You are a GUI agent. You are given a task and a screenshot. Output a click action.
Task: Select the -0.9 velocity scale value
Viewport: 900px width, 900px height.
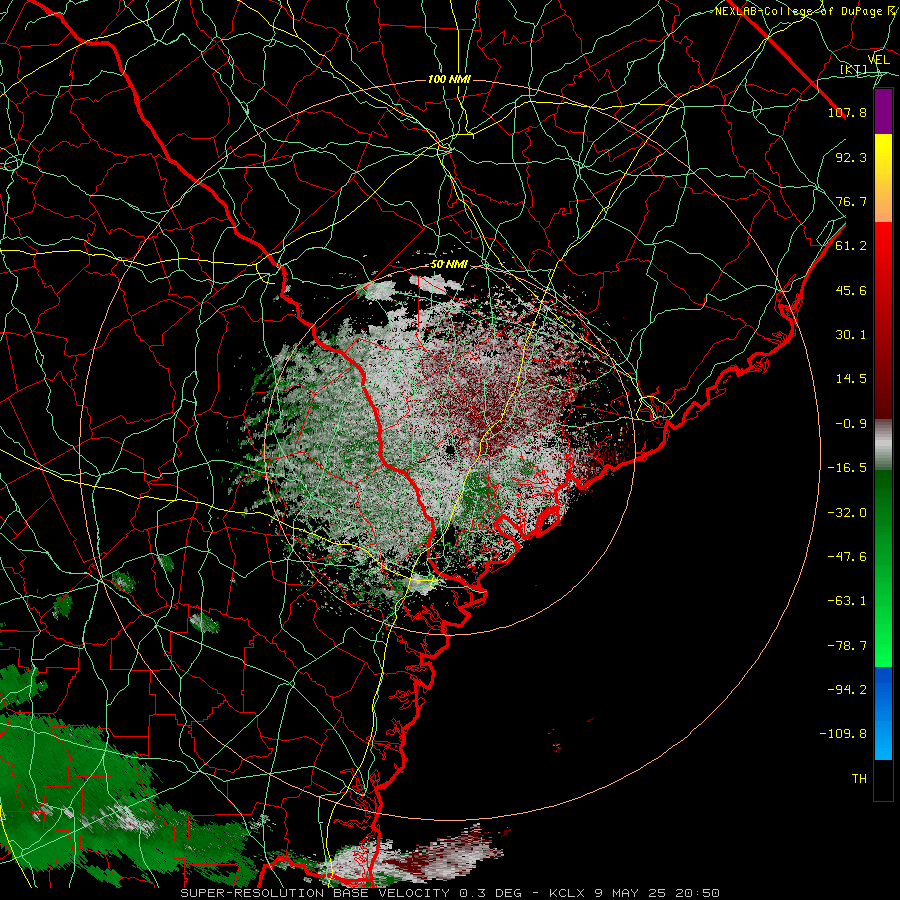[x=851, y=424]
